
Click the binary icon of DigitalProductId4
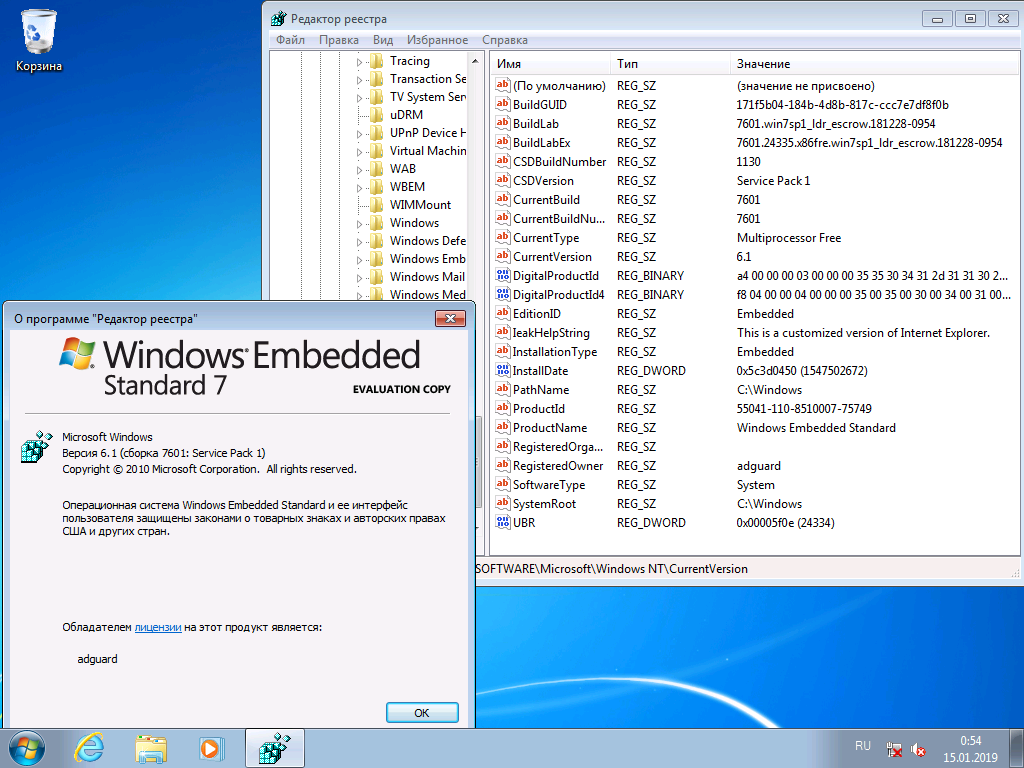point(502,295)
